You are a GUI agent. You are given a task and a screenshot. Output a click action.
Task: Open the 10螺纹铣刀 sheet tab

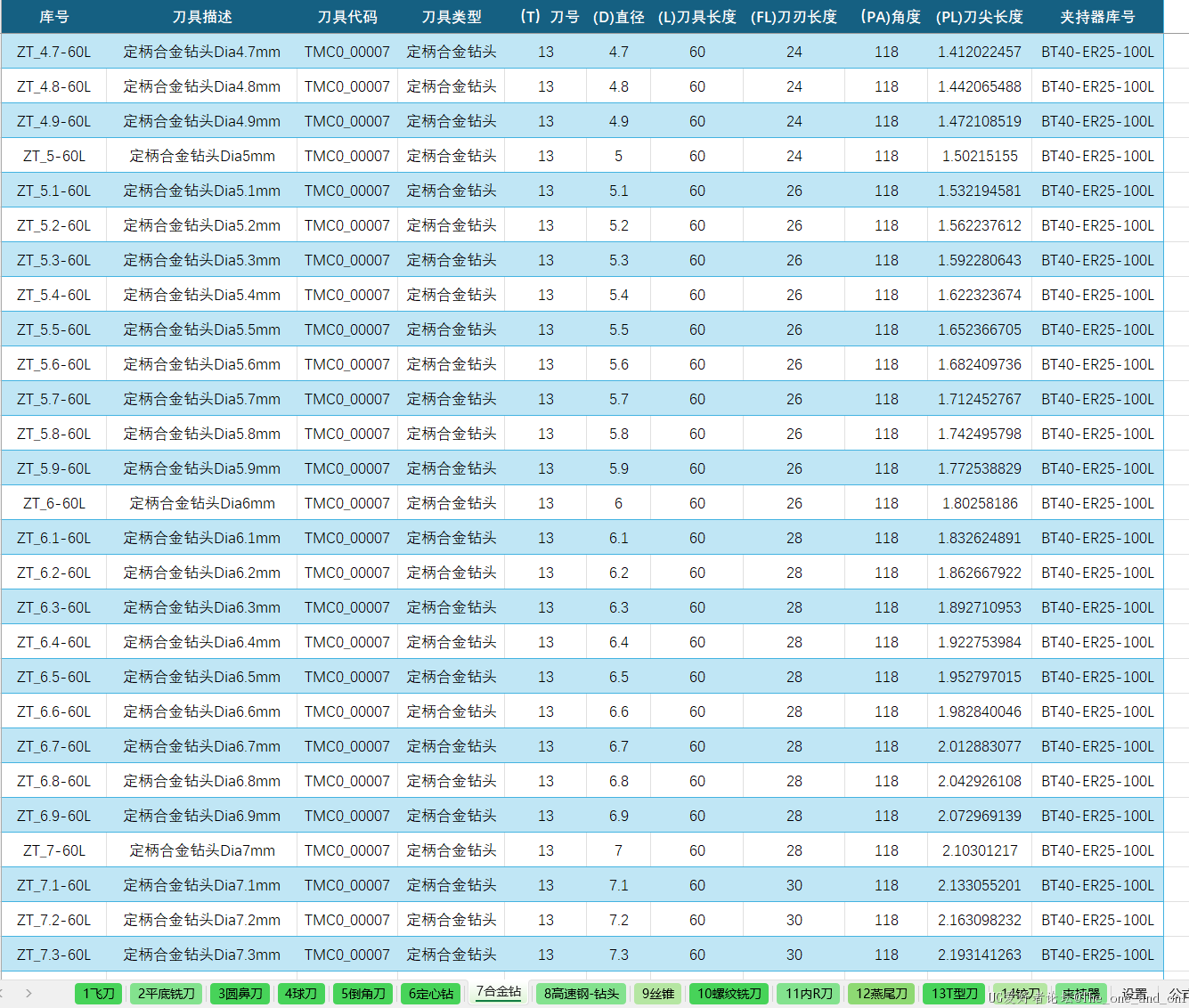point(729,994)
